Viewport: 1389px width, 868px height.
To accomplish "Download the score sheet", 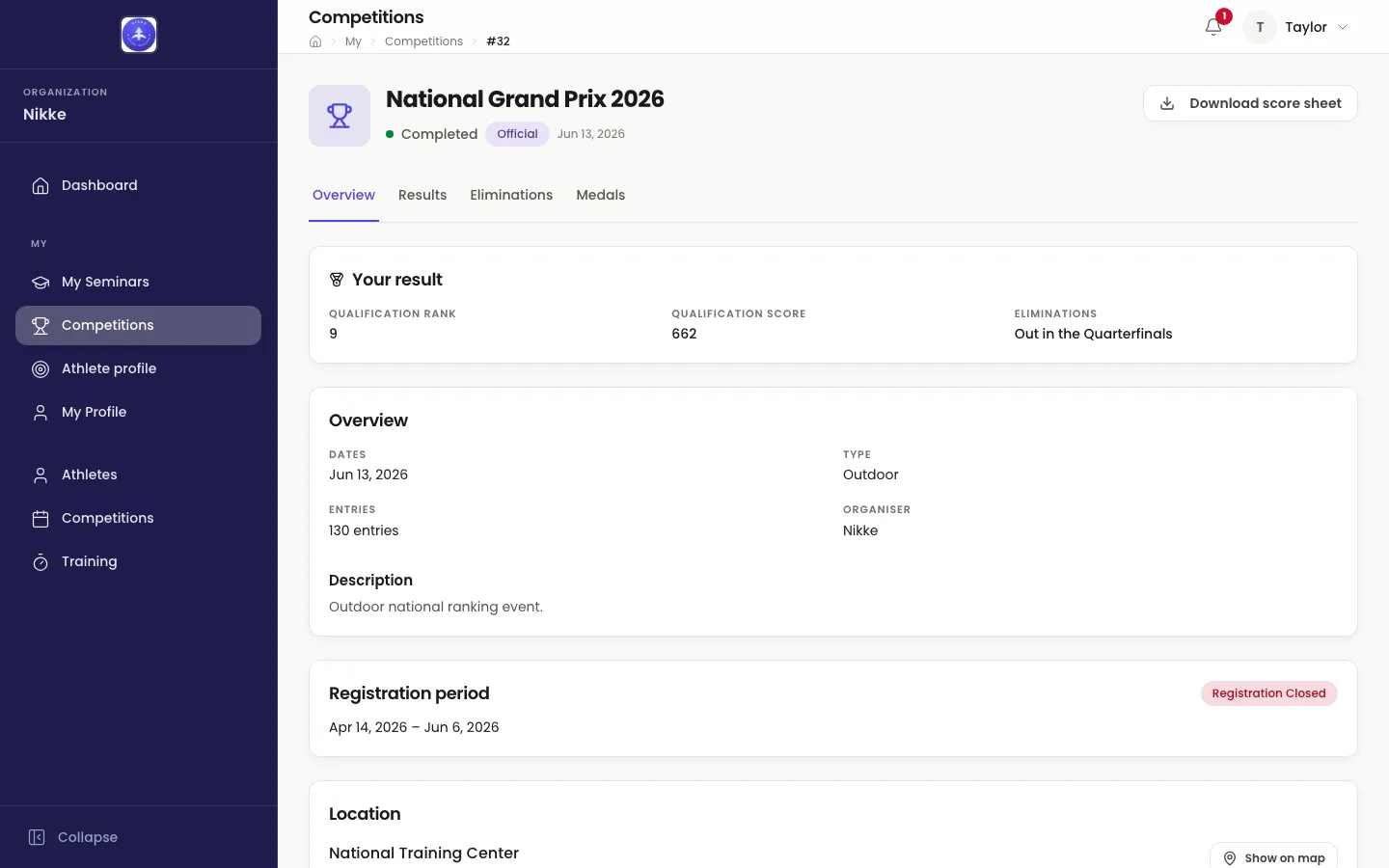I will pyautogui.click(x=1250, y=103).
